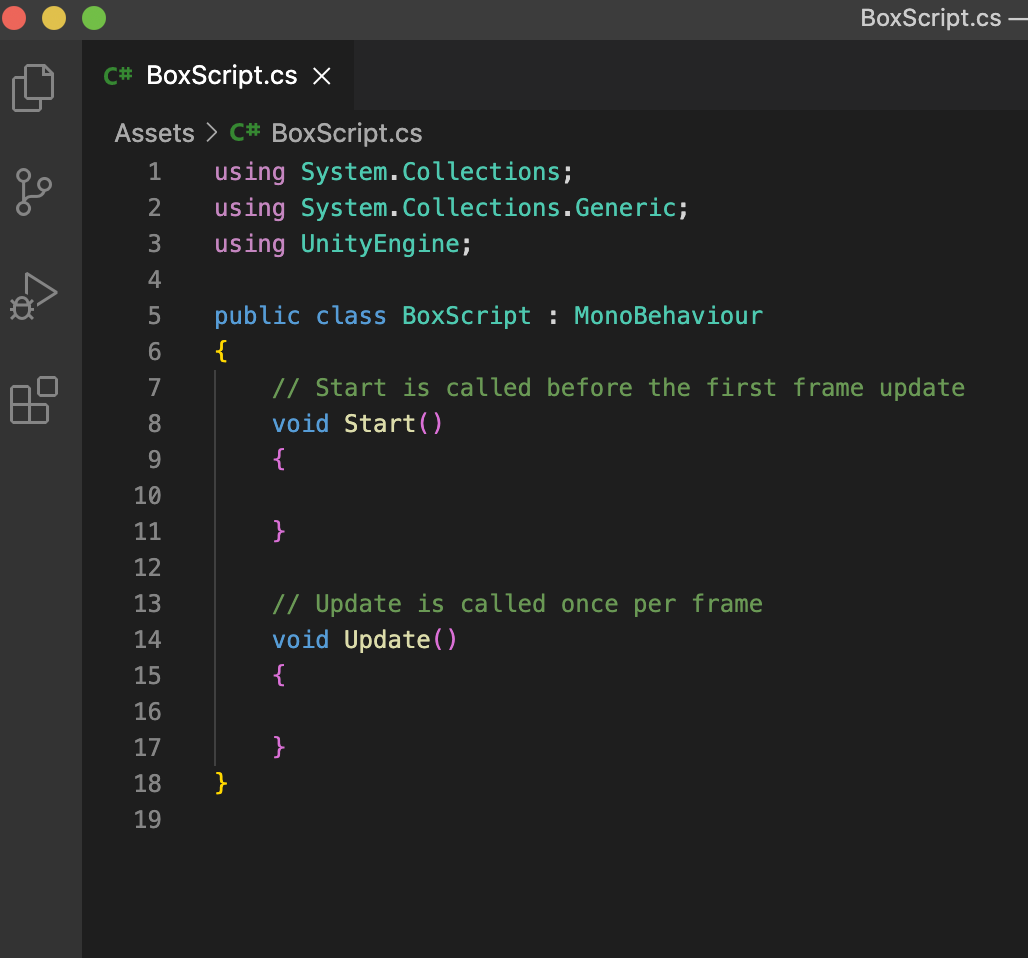The height and width of the screenshot is (958, 1028).
Task: Select the BoxScript.cs tab
Action: click(218, 75)
